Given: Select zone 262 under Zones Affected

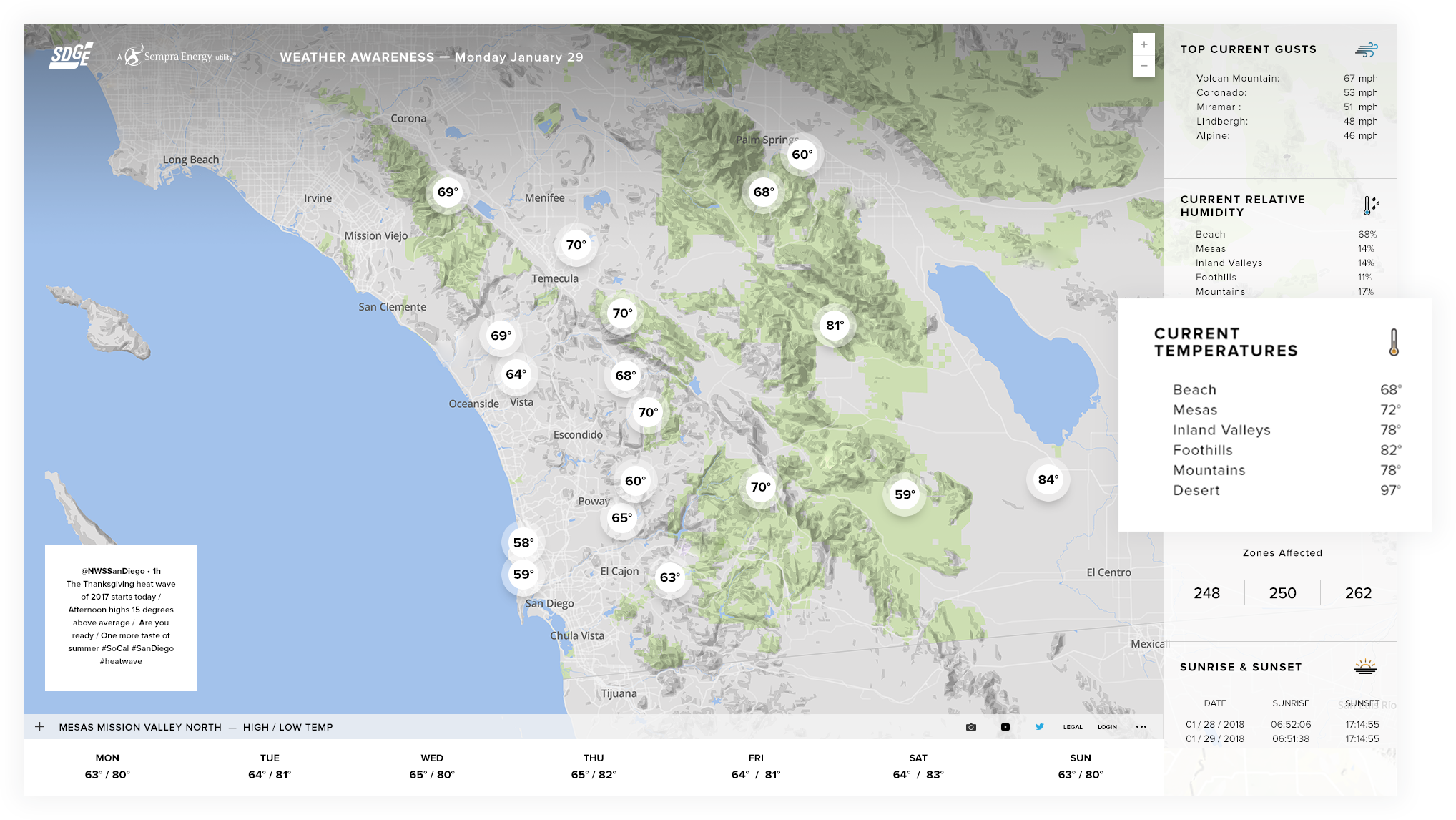Looking at the screenshot, I should [1358, 593].
